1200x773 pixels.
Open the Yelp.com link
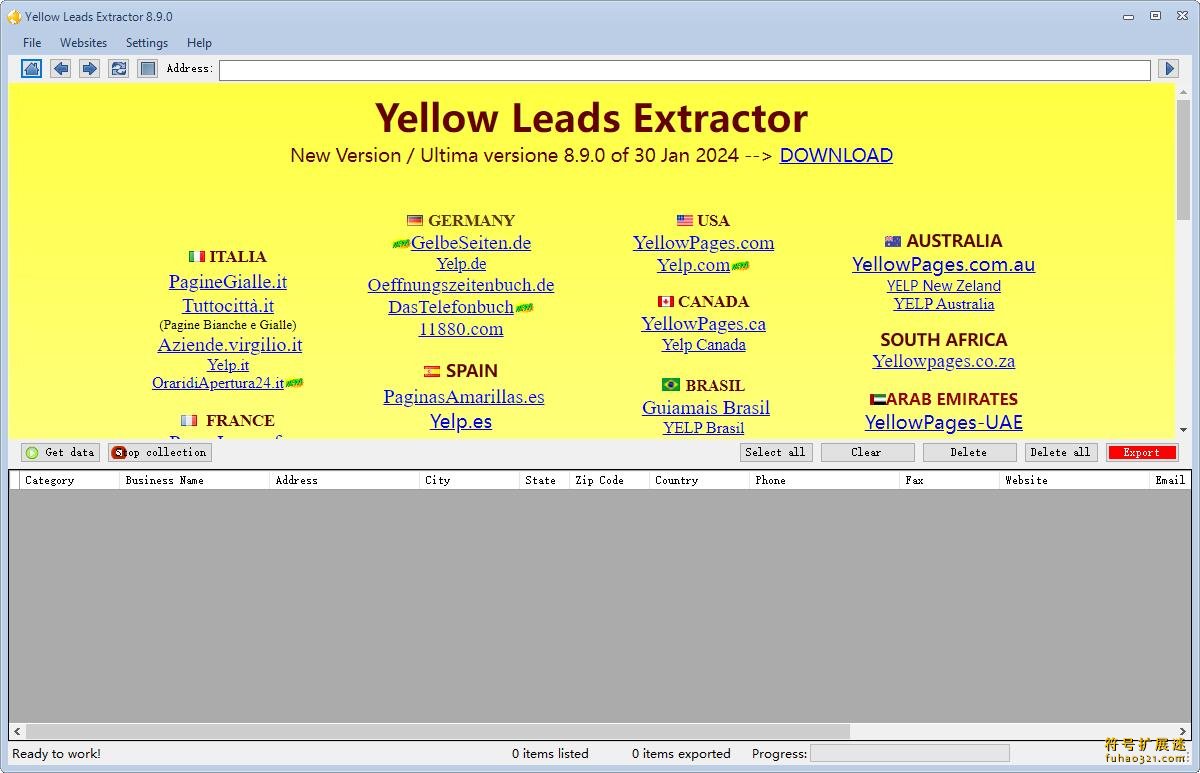(693, 265)
